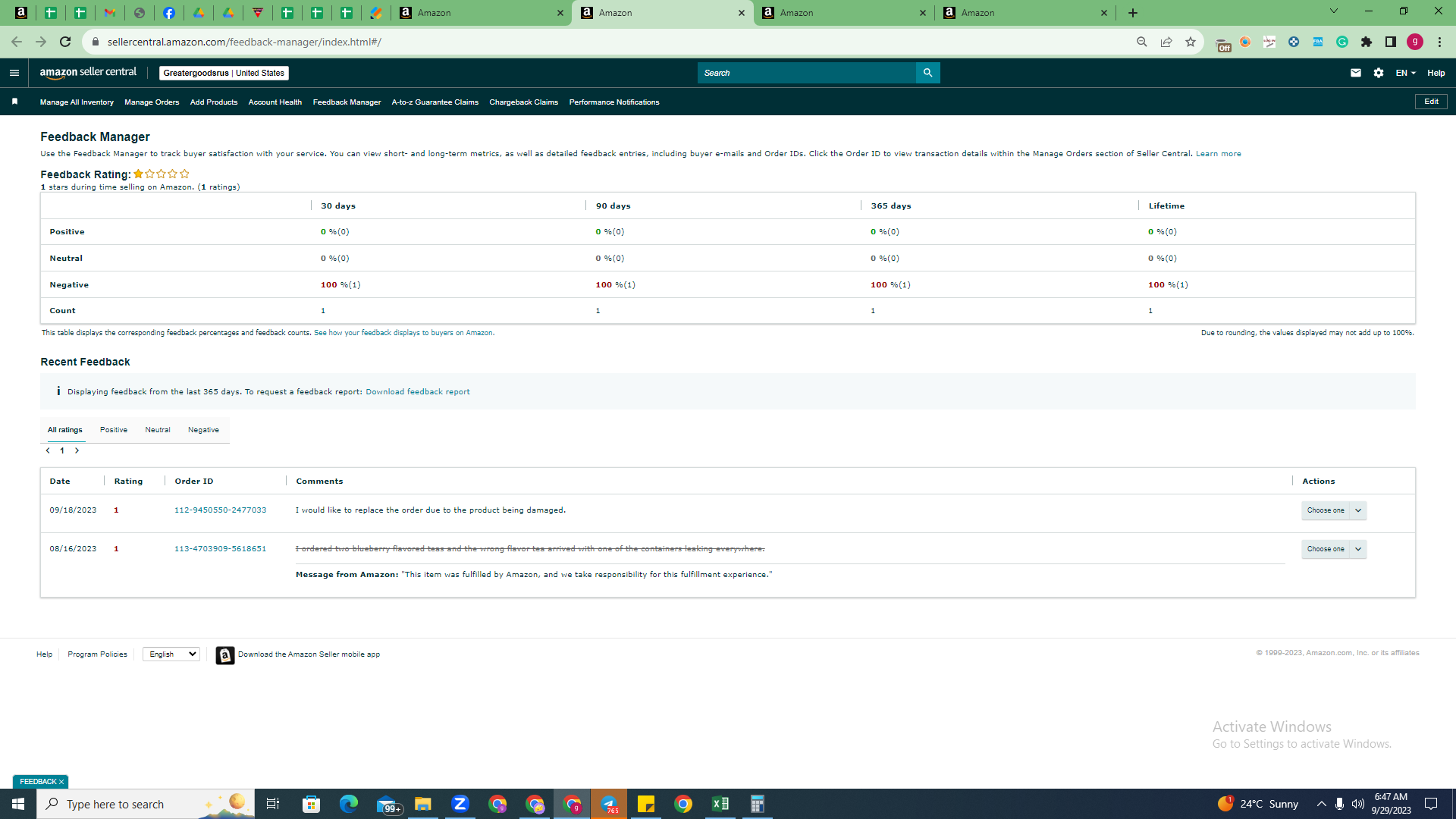
Task: Click the search magnifier button
Action: [927, 73]
